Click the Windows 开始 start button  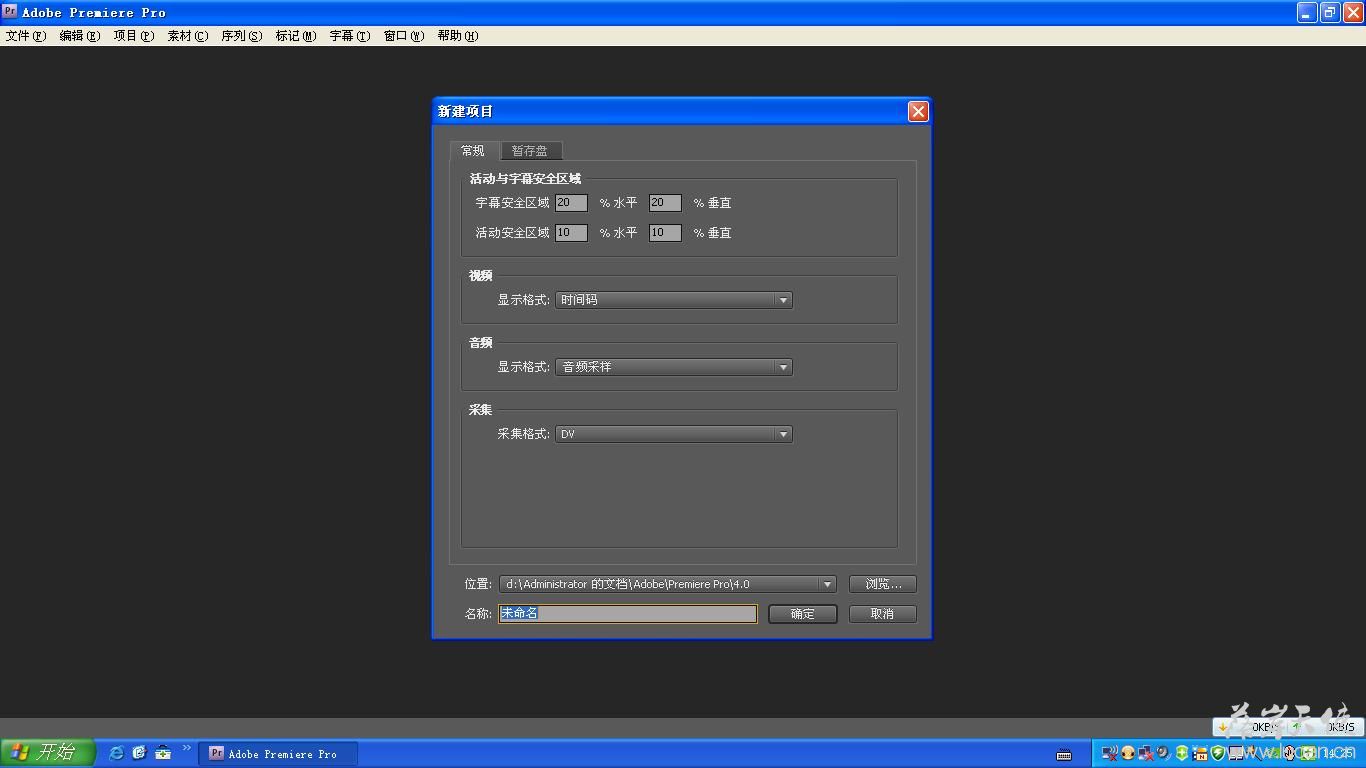pos(48,753)
